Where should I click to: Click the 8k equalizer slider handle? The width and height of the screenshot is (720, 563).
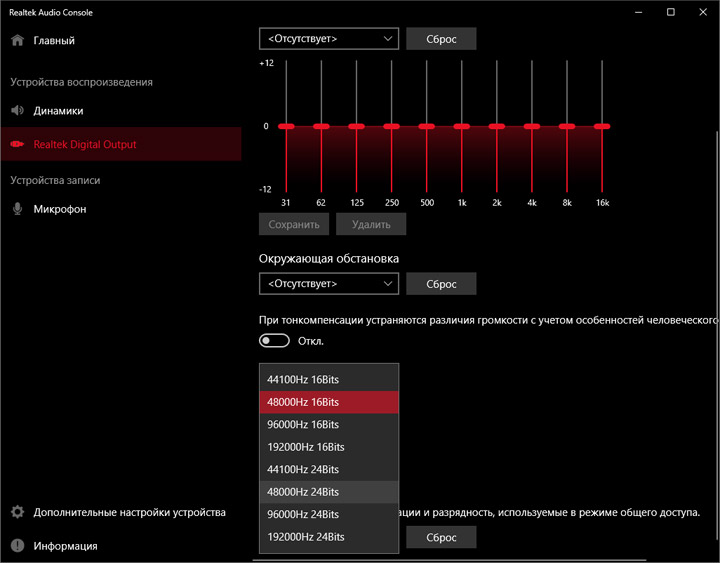point(567,126)
